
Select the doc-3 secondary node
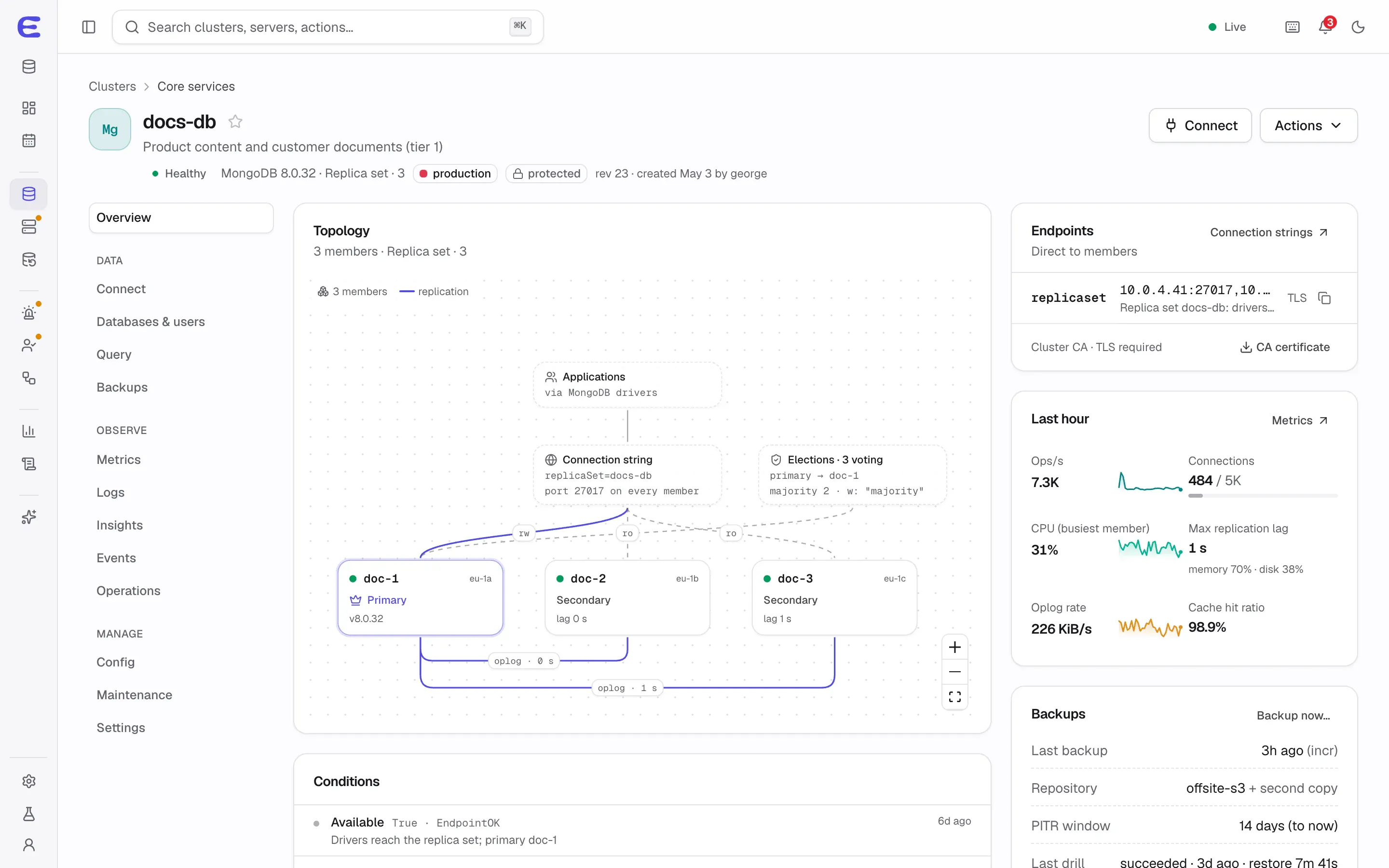coord(834,597)
